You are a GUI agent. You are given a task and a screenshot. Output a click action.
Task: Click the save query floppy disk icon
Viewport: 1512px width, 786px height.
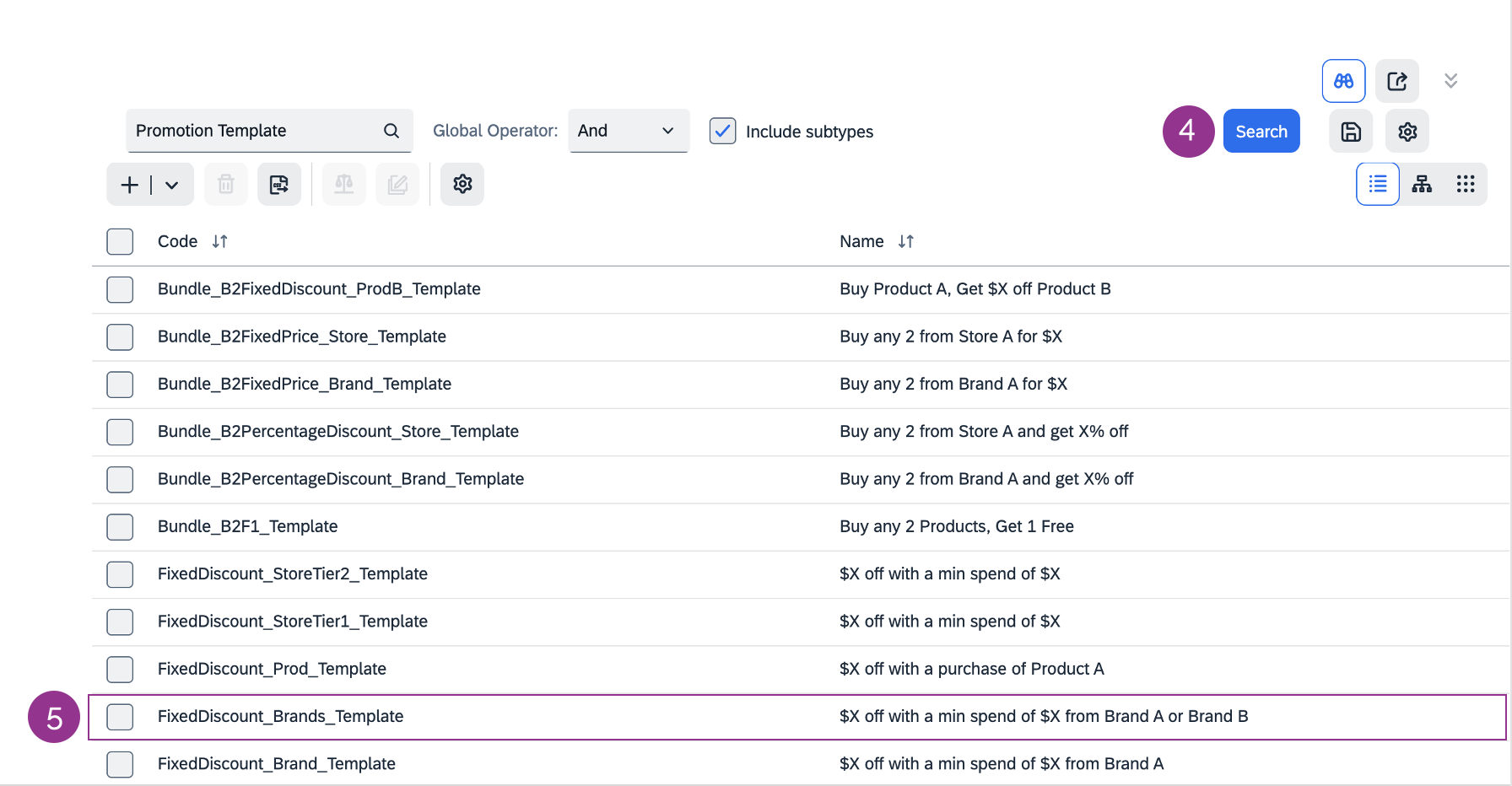pos(1350,132)
